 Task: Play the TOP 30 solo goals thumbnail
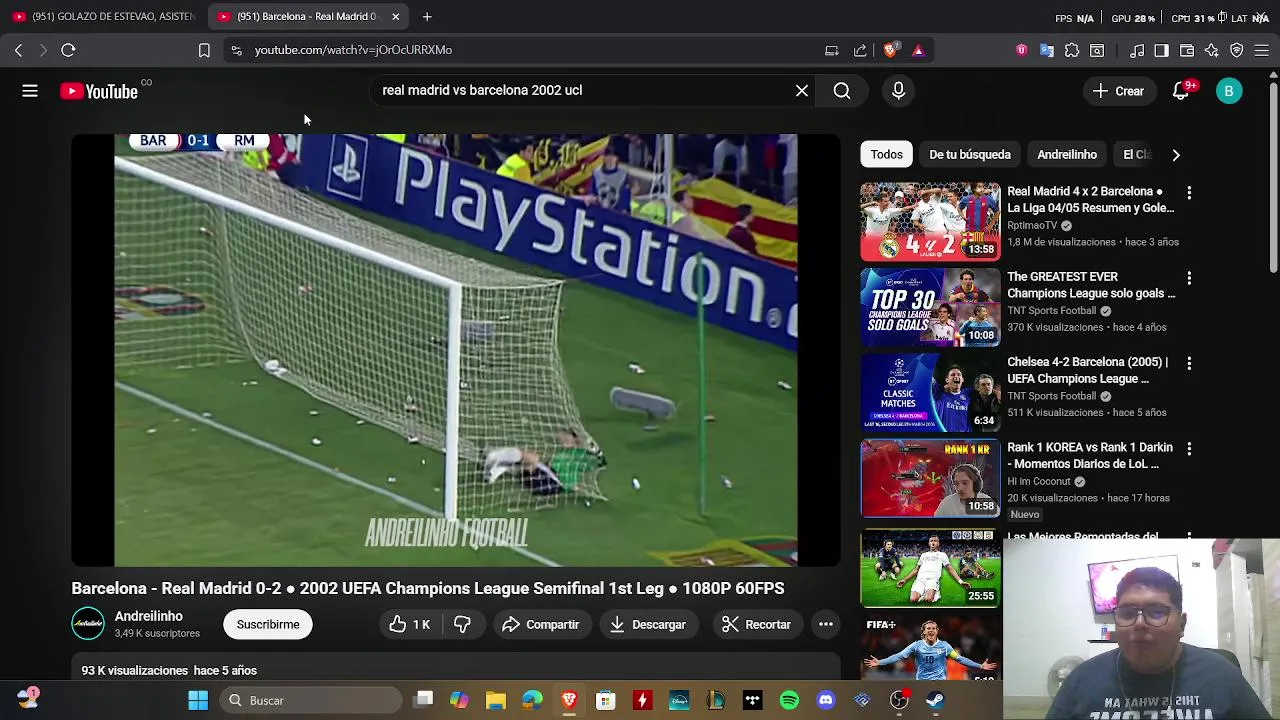[930, 307]
